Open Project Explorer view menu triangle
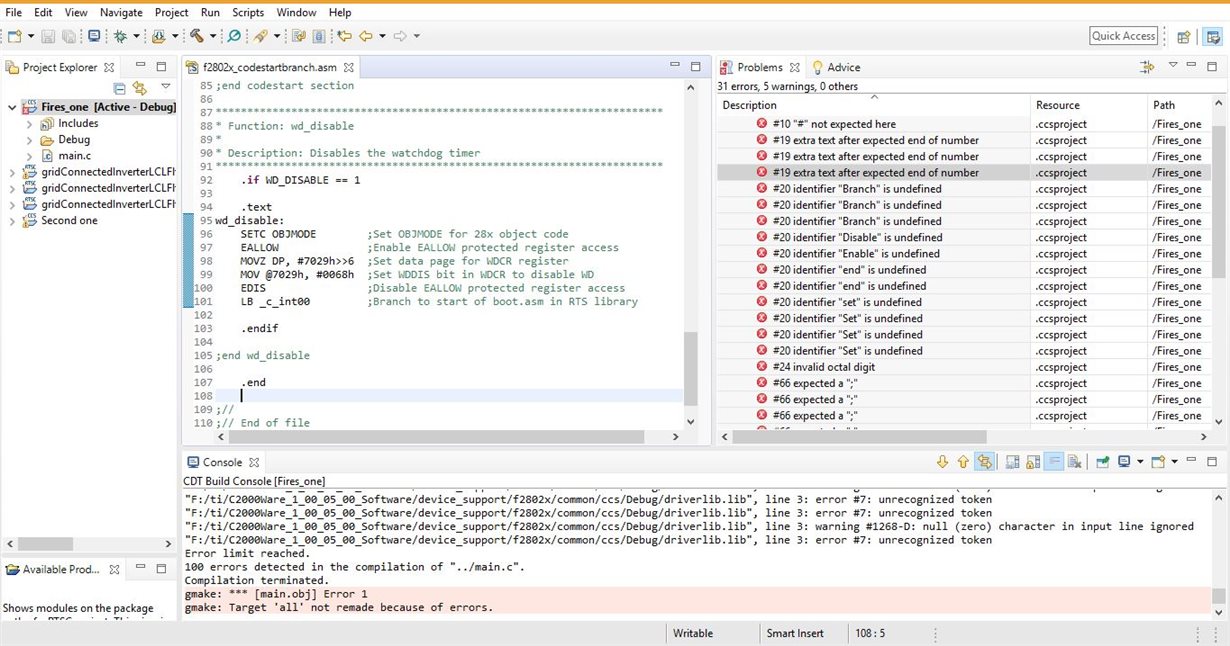This screenshot has height=646, width=1230. tap(165, 88)
